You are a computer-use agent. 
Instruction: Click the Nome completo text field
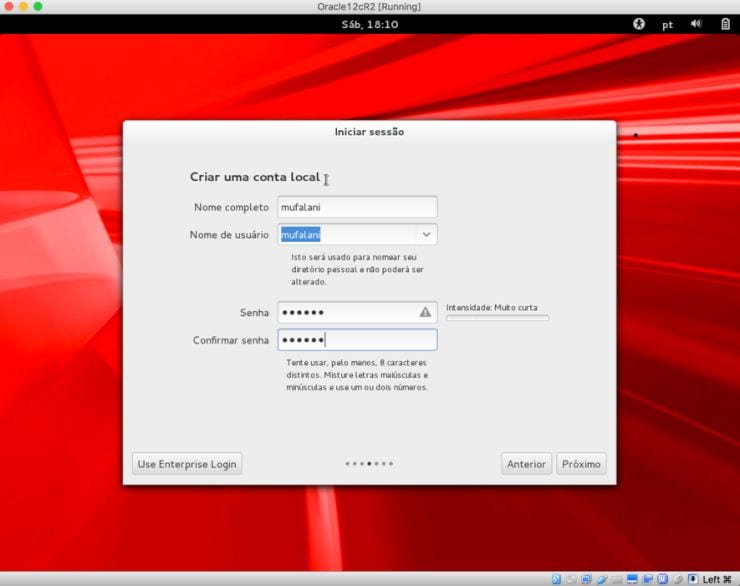[x=357, y=207]
